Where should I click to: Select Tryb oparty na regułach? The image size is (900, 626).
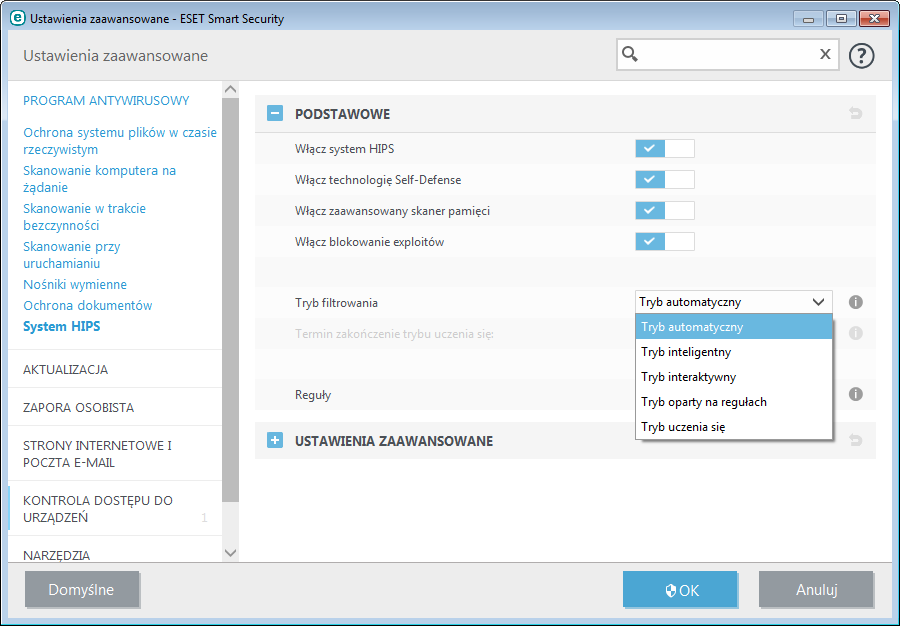[734, 402]
